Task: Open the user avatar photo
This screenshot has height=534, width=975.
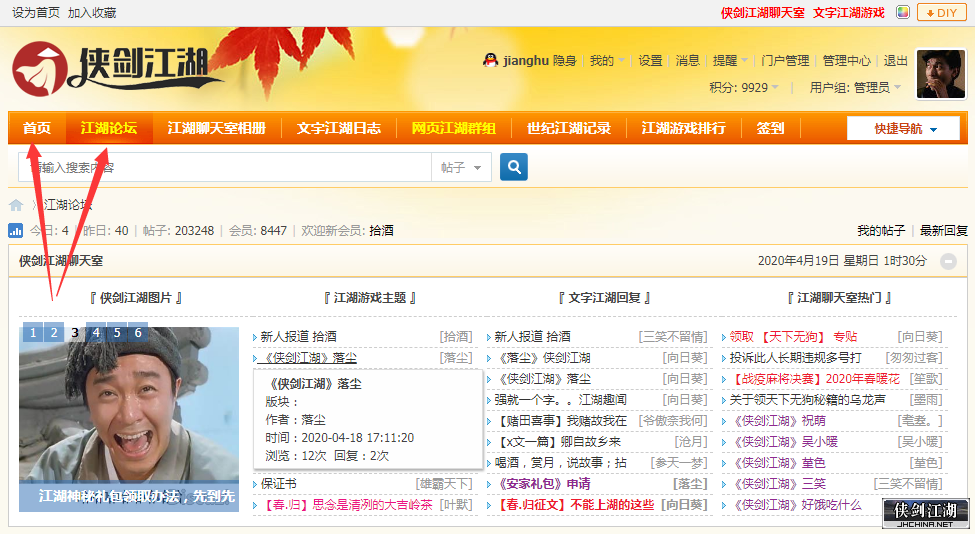Action: 941,74
